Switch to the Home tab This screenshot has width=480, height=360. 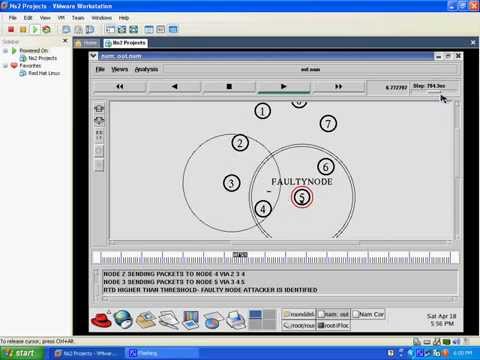point(87,43)
